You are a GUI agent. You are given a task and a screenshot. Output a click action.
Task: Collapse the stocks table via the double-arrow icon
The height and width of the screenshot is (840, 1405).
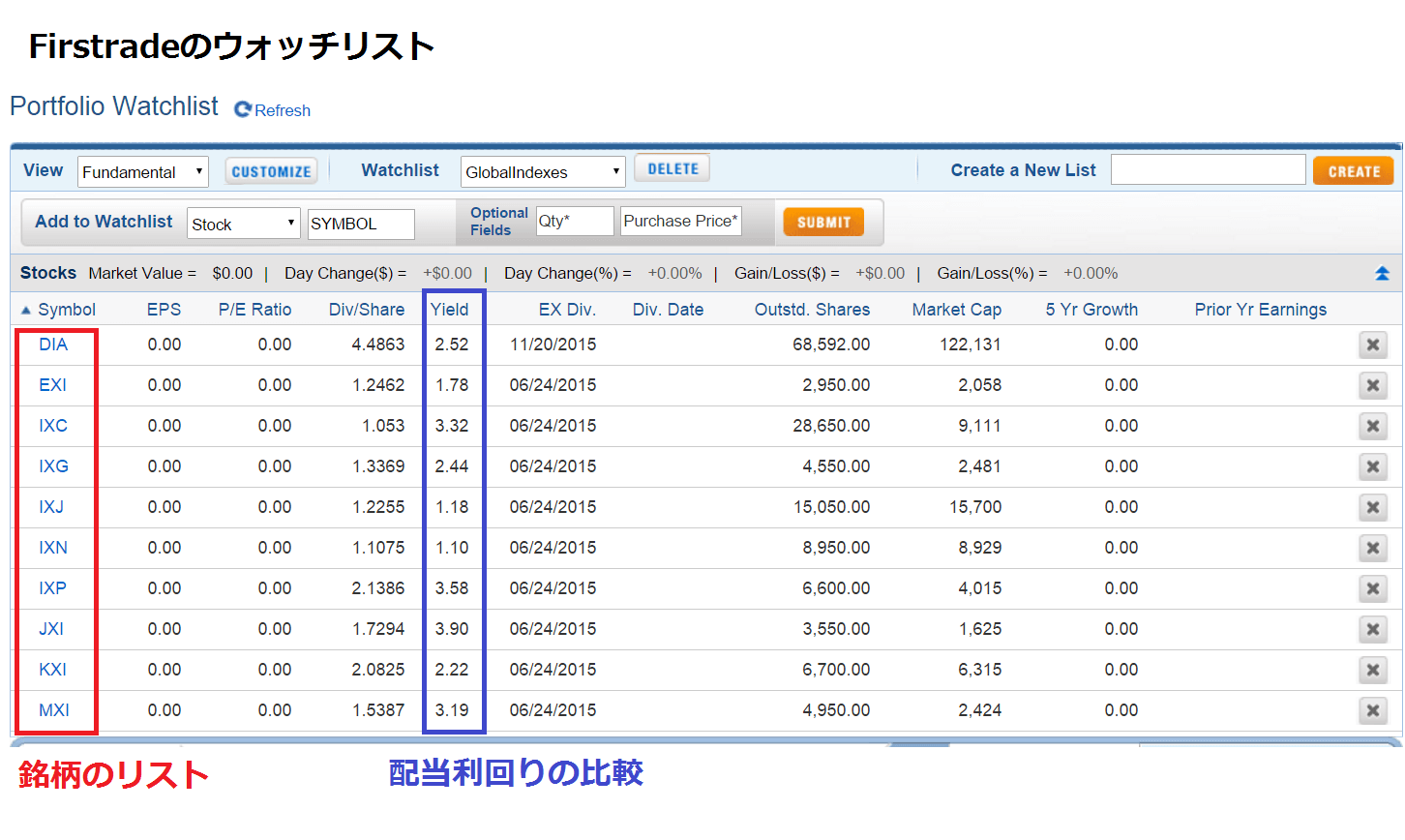1381,273
